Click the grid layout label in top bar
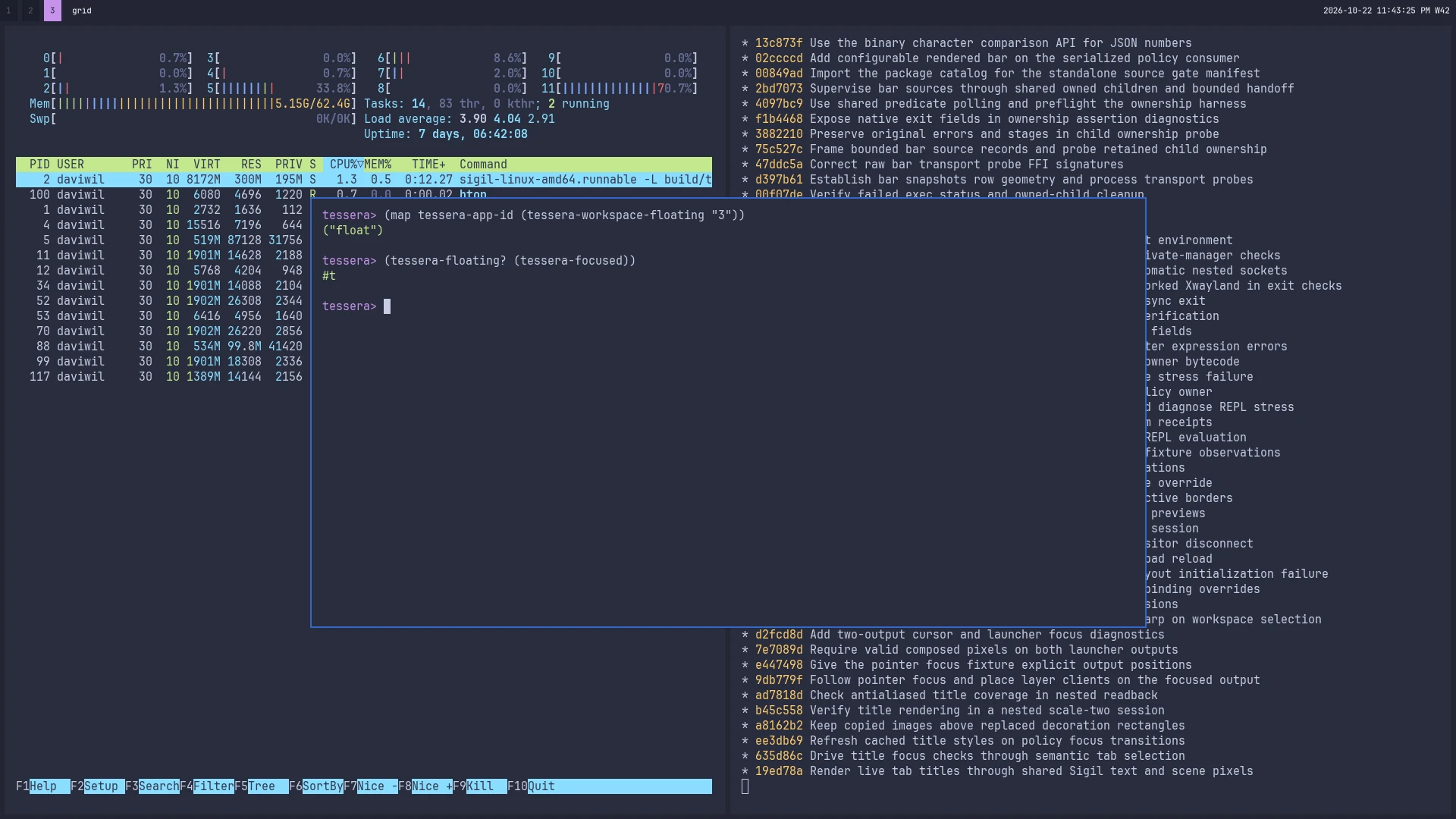Screen dimensions: 1456x819 [82, 11]
